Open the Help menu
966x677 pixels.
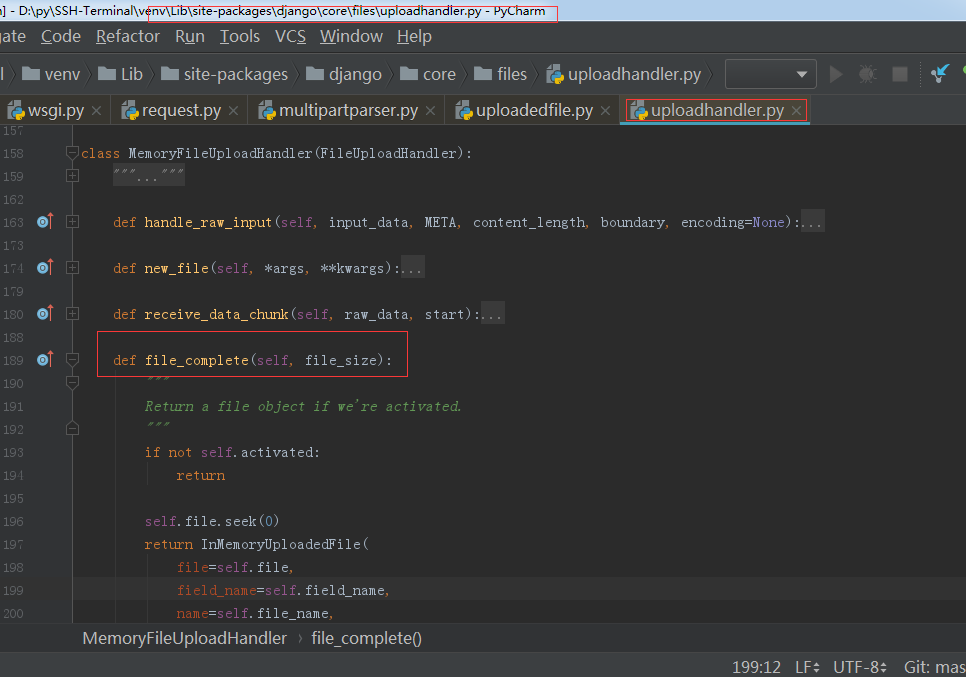tap(414, 37)
